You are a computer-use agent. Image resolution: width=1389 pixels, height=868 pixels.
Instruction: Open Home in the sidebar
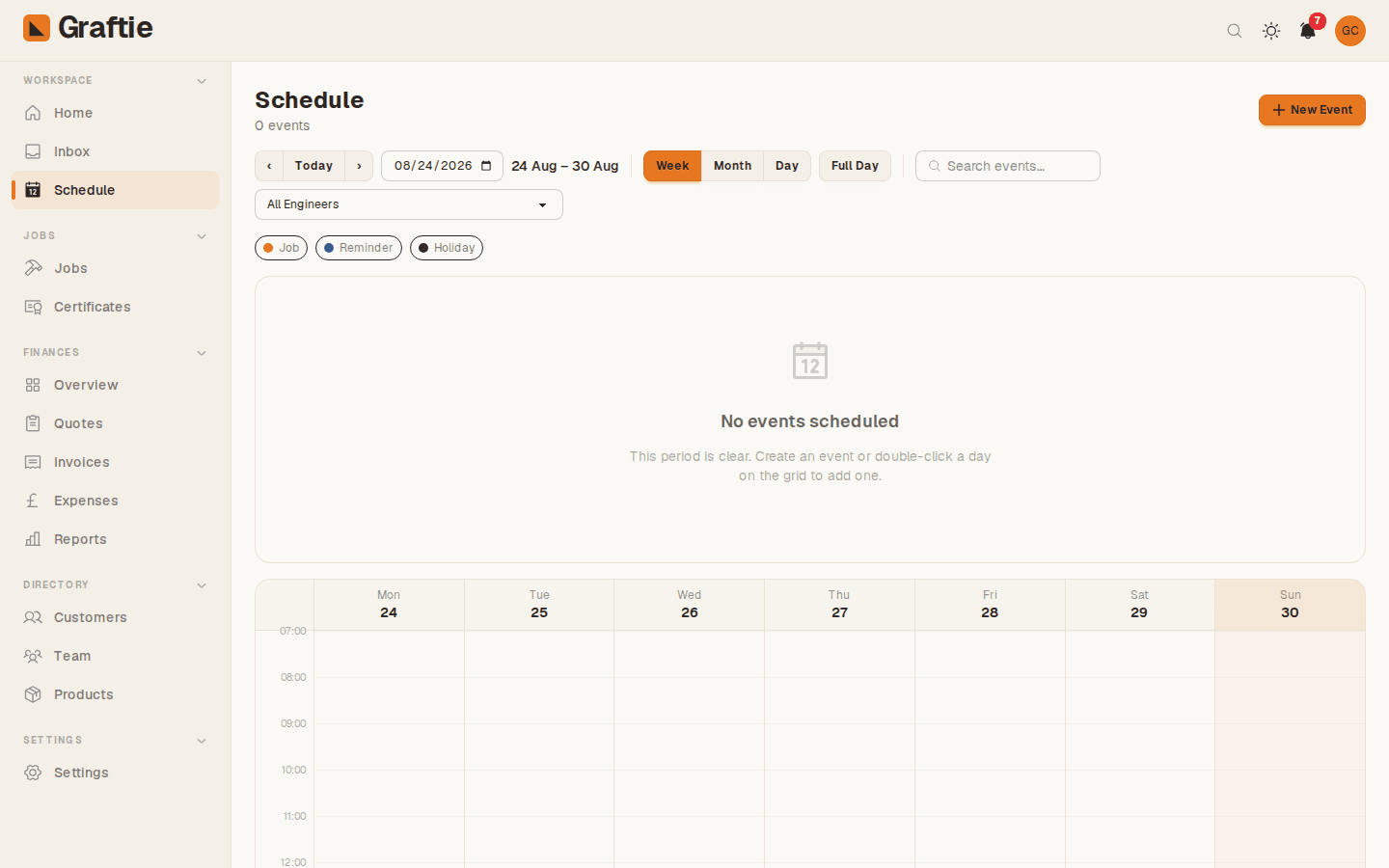click(116, 113)
